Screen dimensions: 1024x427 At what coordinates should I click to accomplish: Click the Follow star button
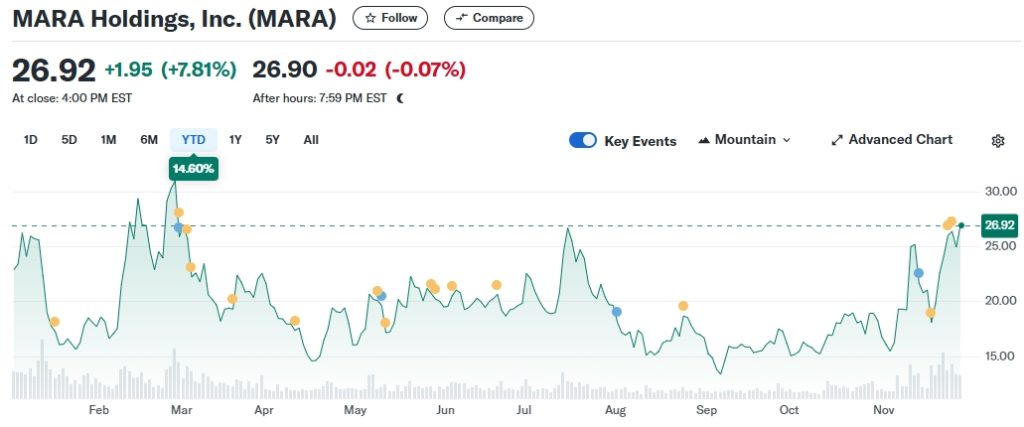pos(390,18)
